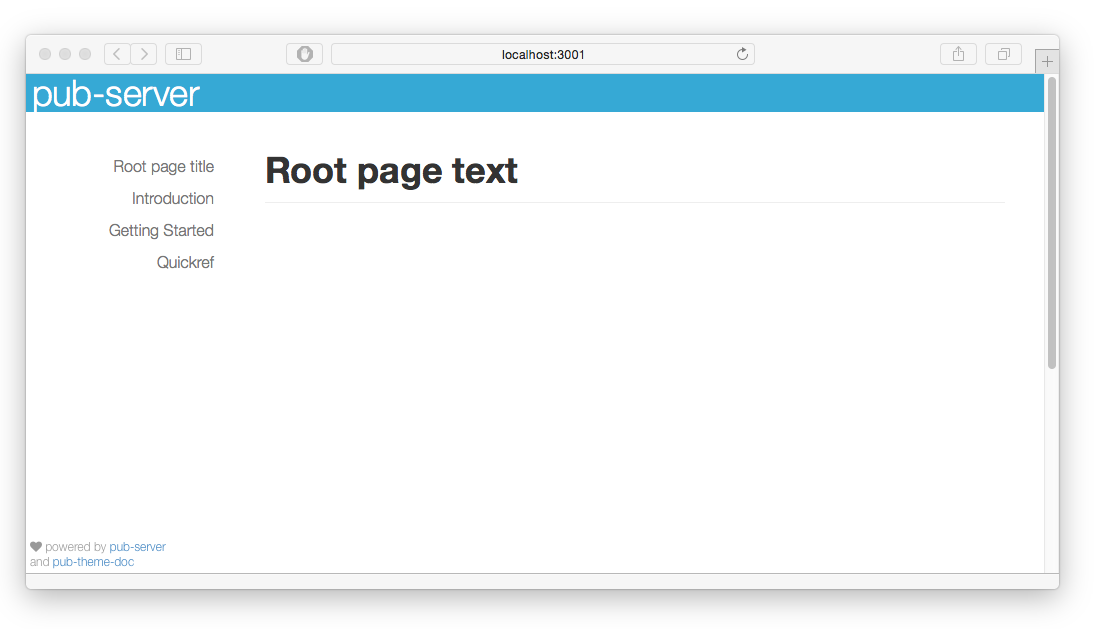Click the pub-server header title

pos(116,93)
